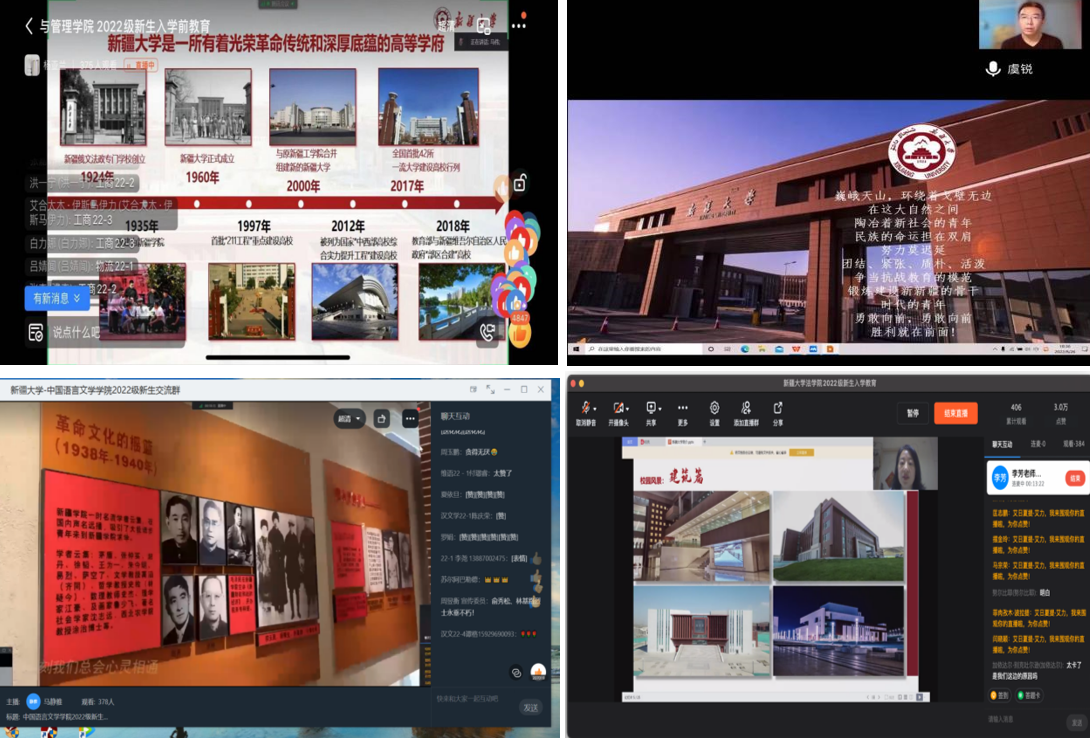Click the 更多 three-dot toolbar icon
Viewport: 1090px width, 738px height.
tap(682, 413)
